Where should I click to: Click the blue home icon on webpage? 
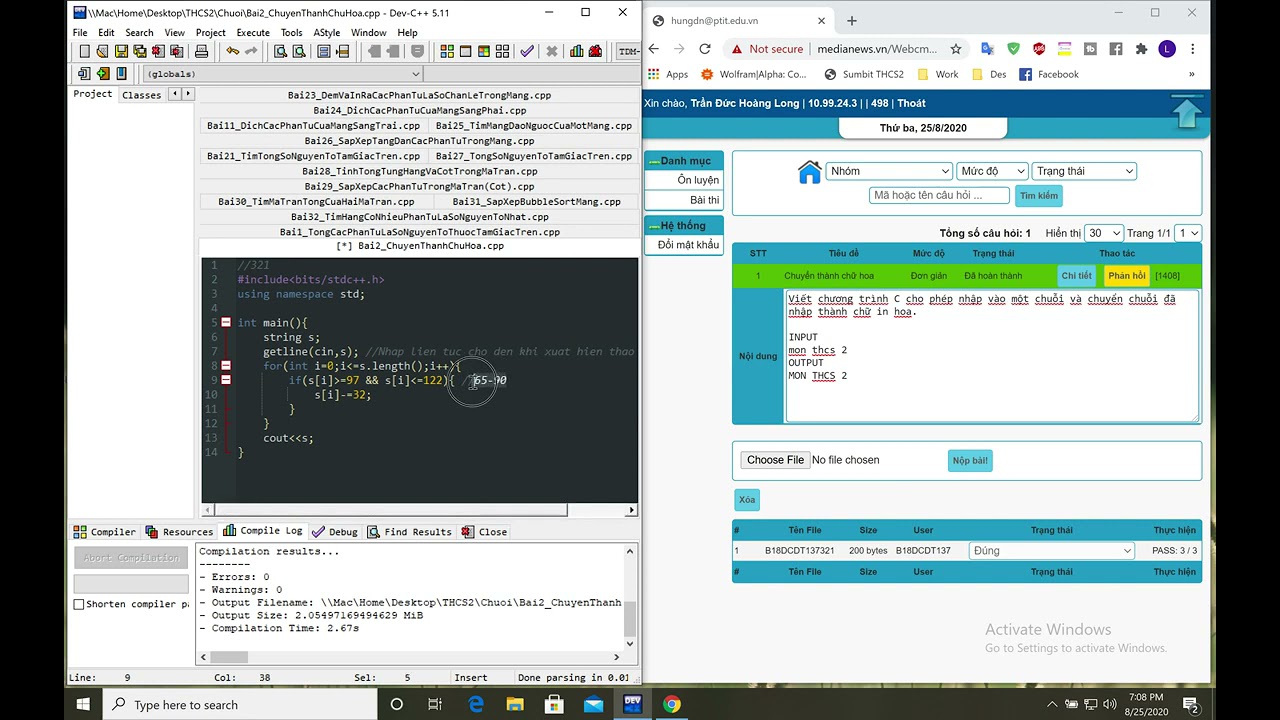coord(809,172)
